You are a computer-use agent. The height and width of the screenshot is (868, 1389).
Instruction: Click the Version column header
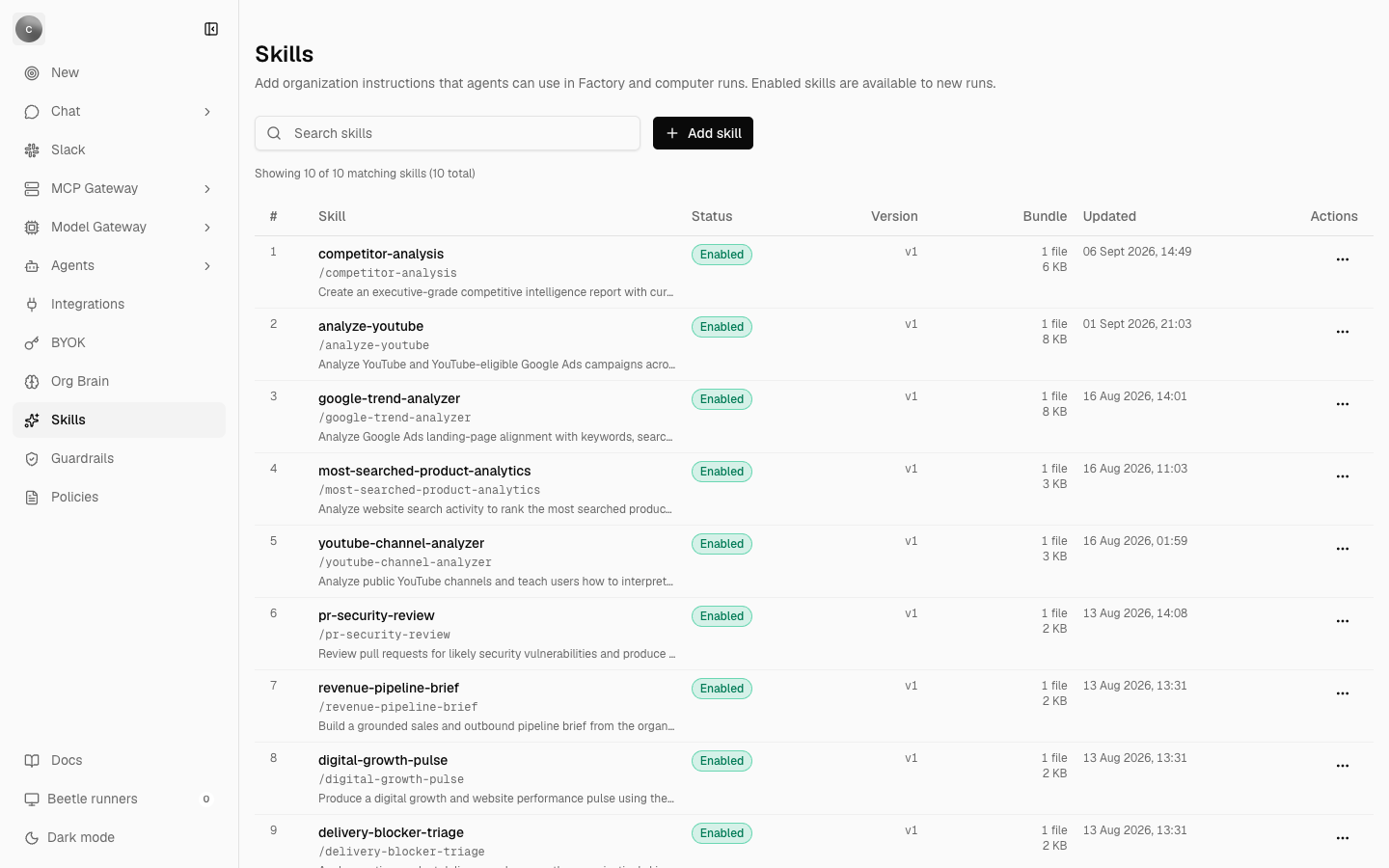[x=894, y=216]
